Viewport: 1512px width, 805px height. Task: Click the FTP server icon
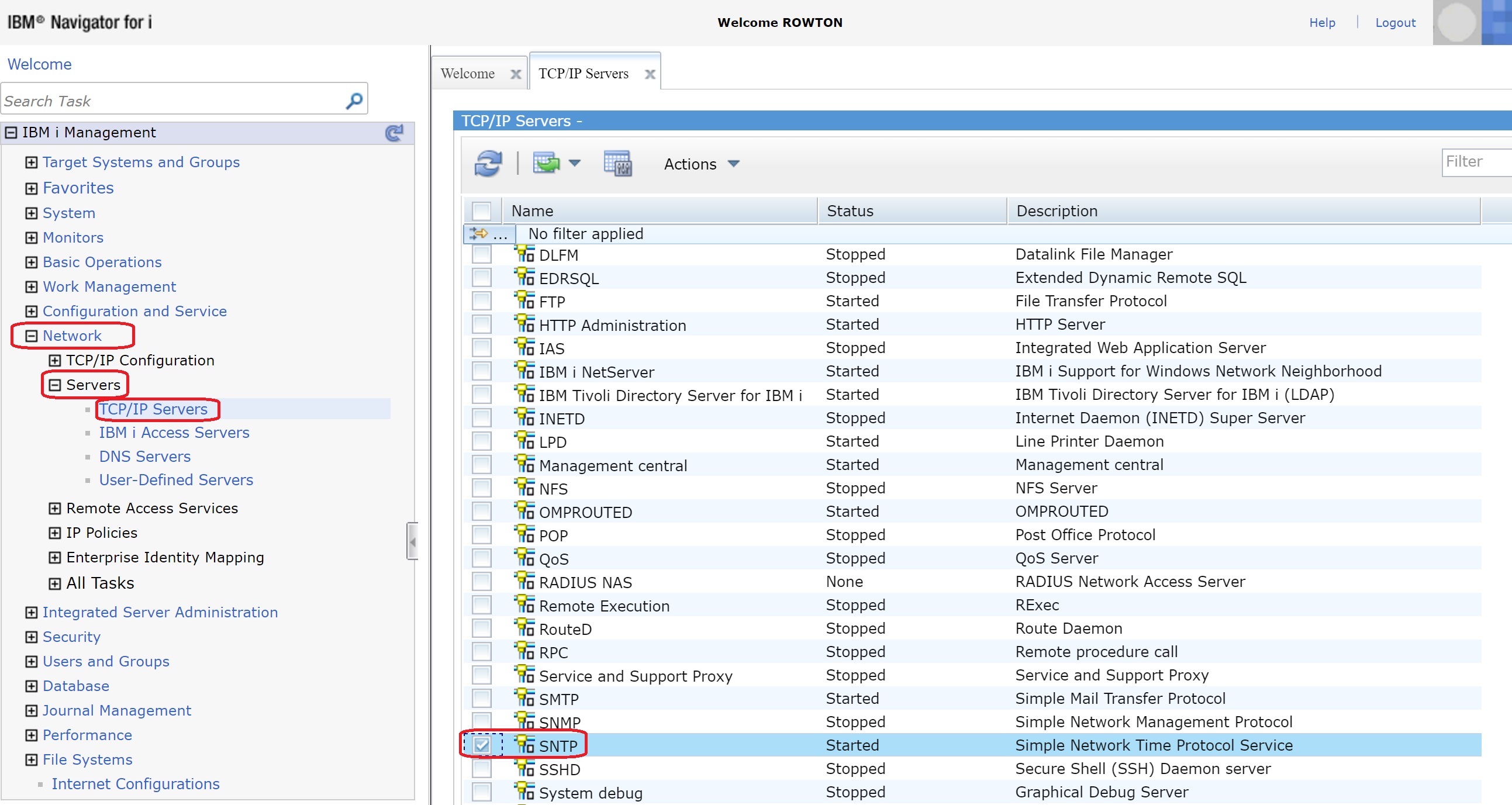pos(524,301)
